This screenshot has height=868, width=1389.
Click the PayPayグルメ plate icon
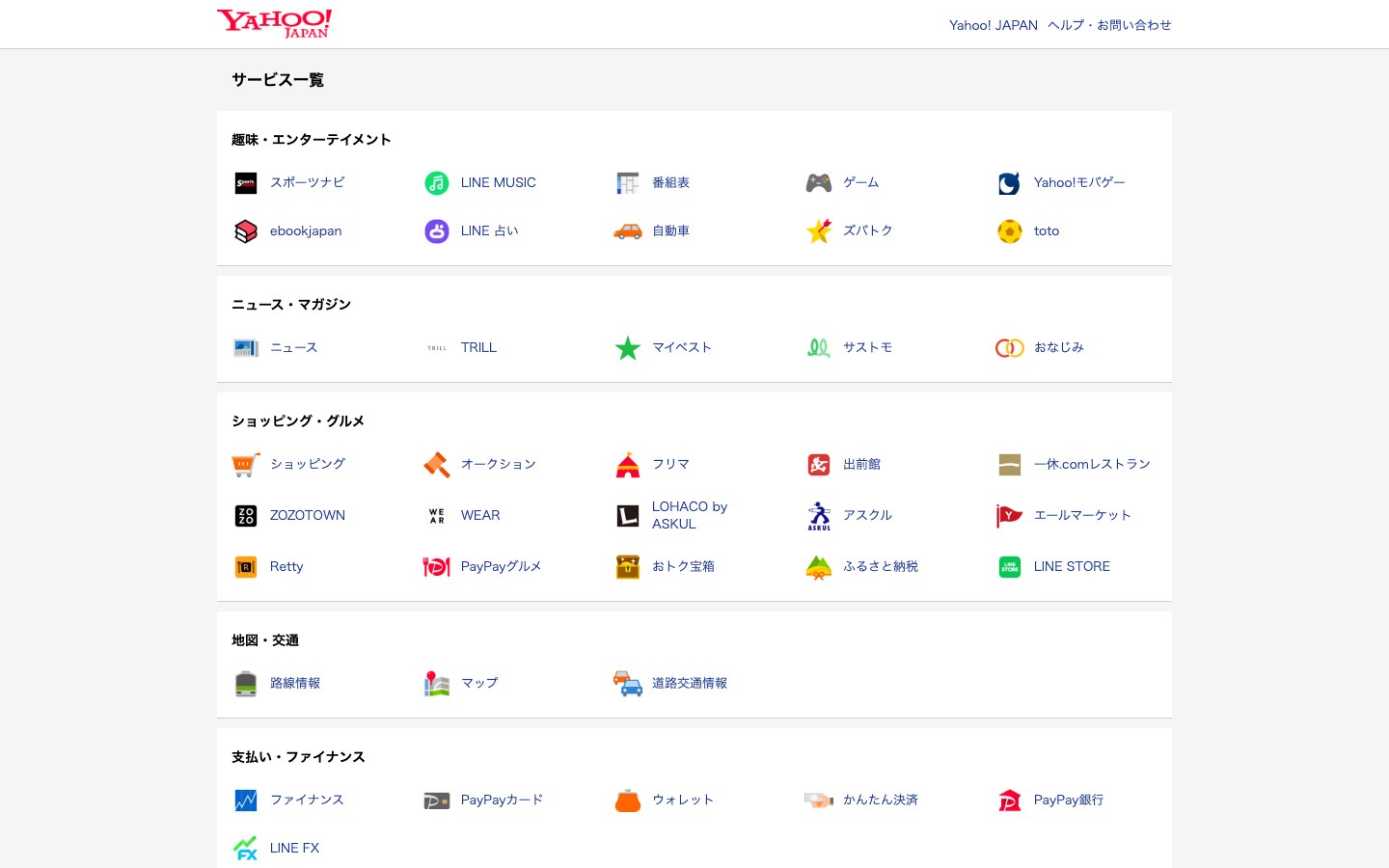(437, 567)
